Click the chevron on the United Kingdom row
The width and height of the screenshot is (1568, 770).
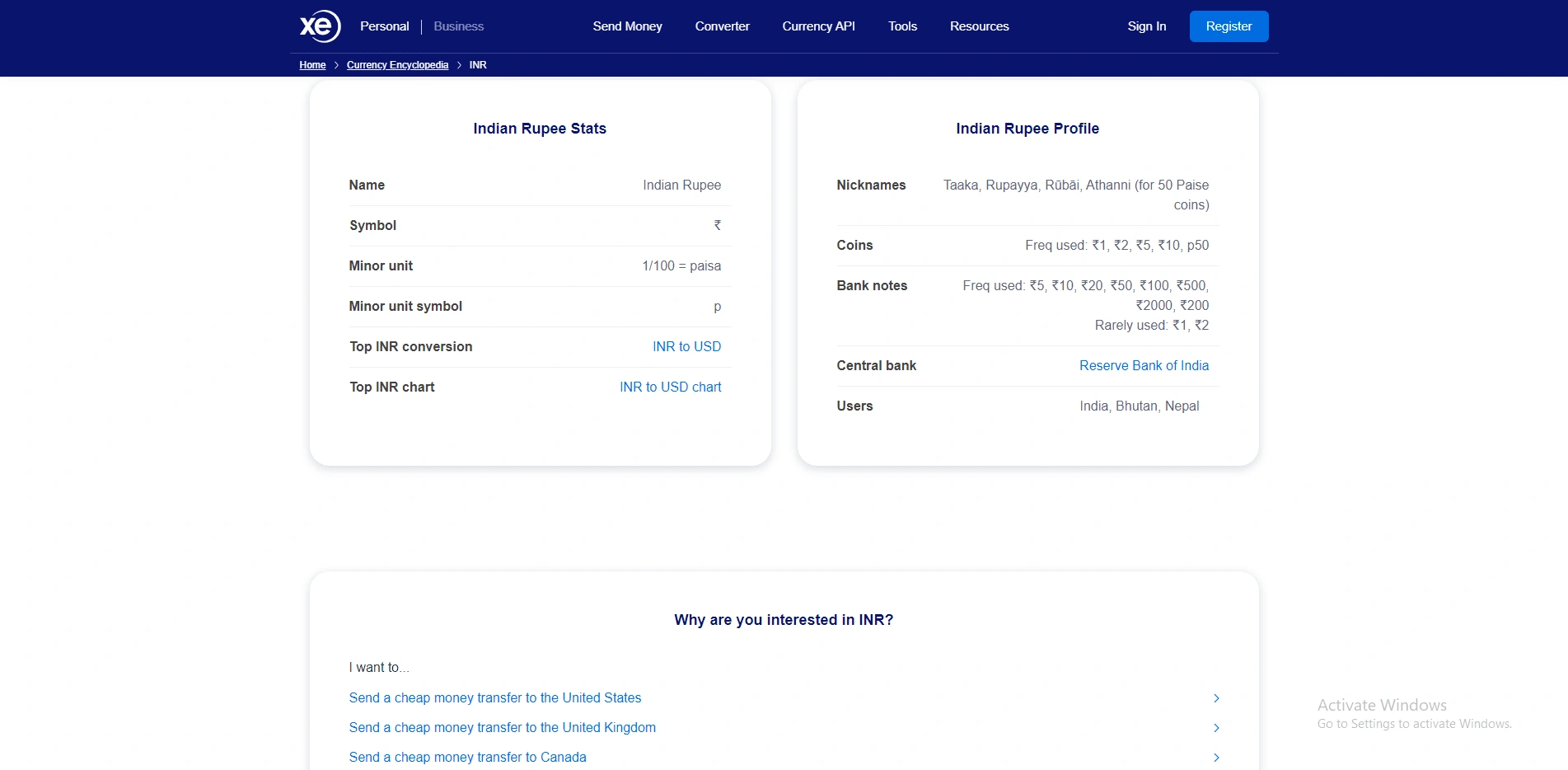click(1216, 728)
